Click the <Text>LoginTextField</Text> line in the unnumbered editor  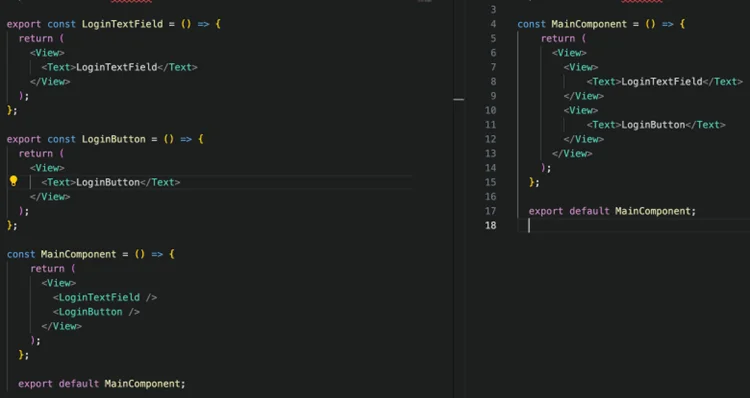tap(119, 67)
